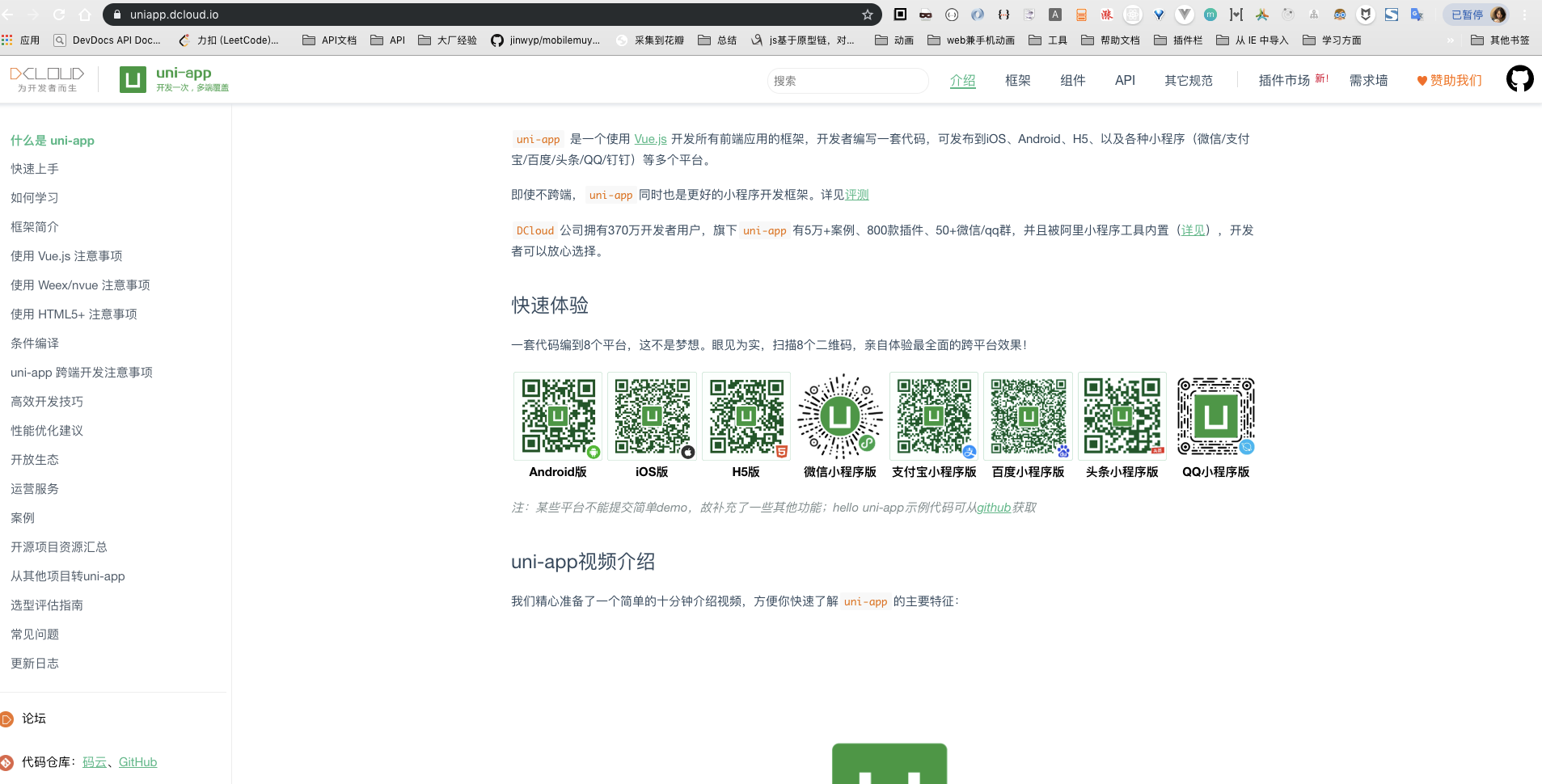Select 常见问题 in the sidebar
1542x784 pixels.
pyautogui.click(x=35, y=634)
